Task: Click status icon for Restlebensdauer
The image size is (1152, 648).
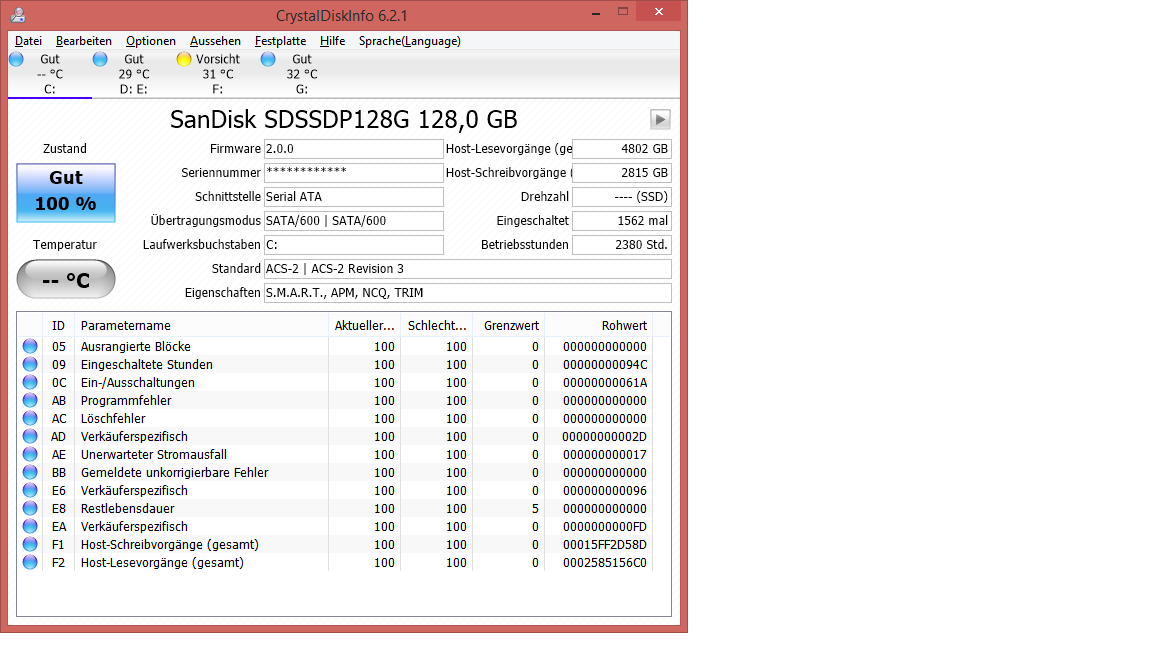Action: point(30,508)
